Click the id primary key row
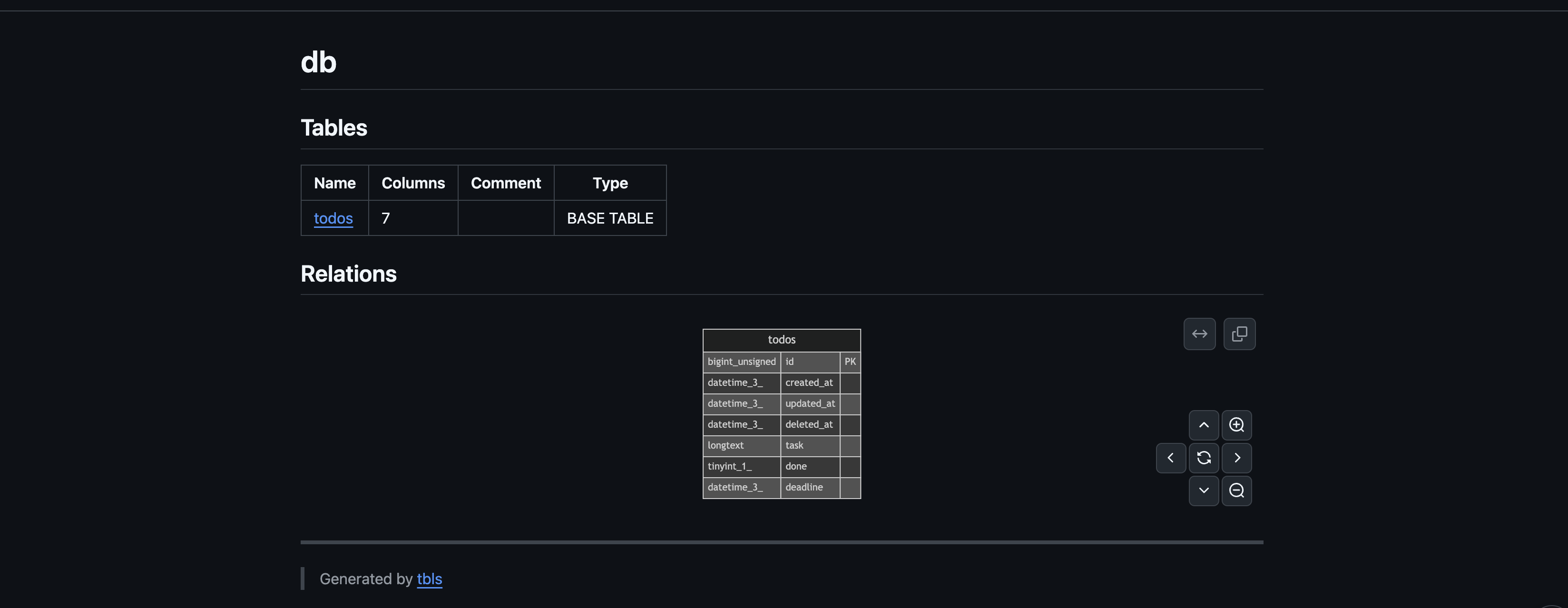Image resolution: width=1568 pixels, height=608 pixels. click(781, 362)
